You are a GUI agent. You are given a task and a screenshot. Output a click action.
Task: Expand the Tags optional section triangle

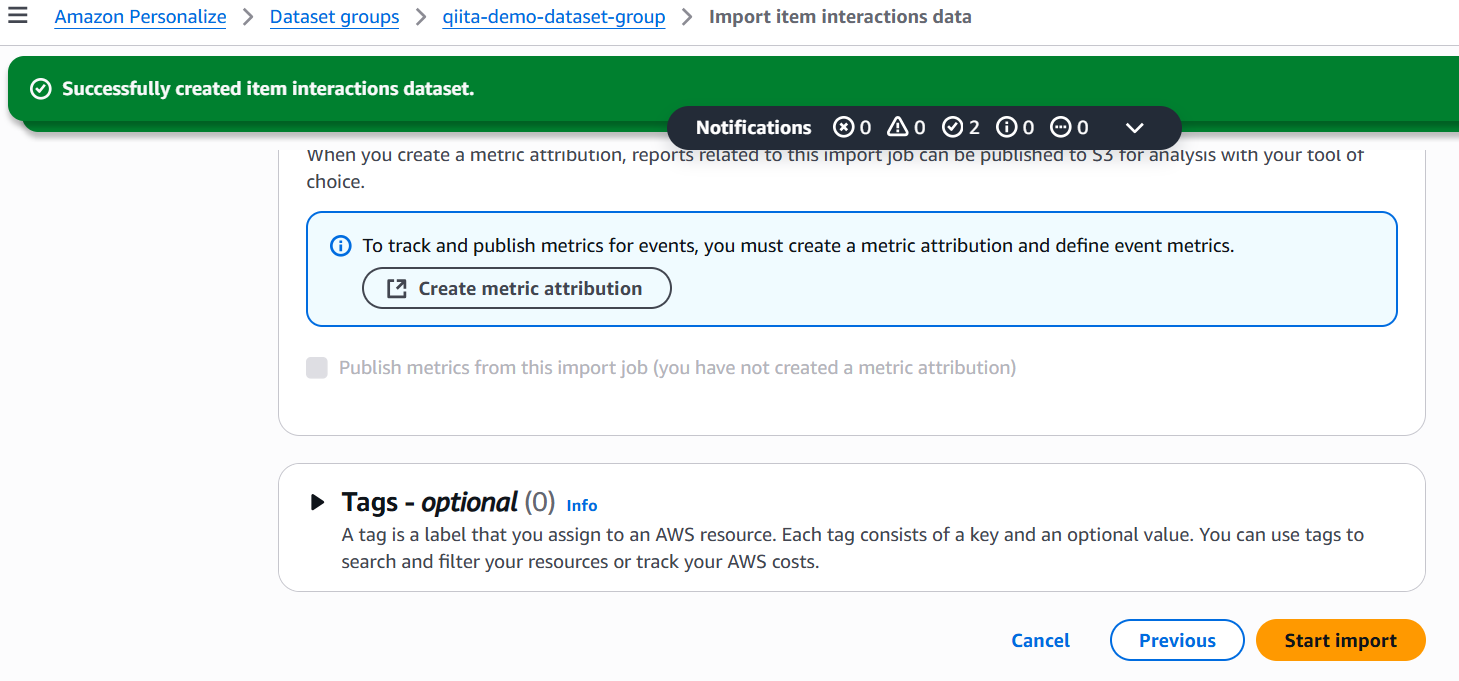coord(317,502)
